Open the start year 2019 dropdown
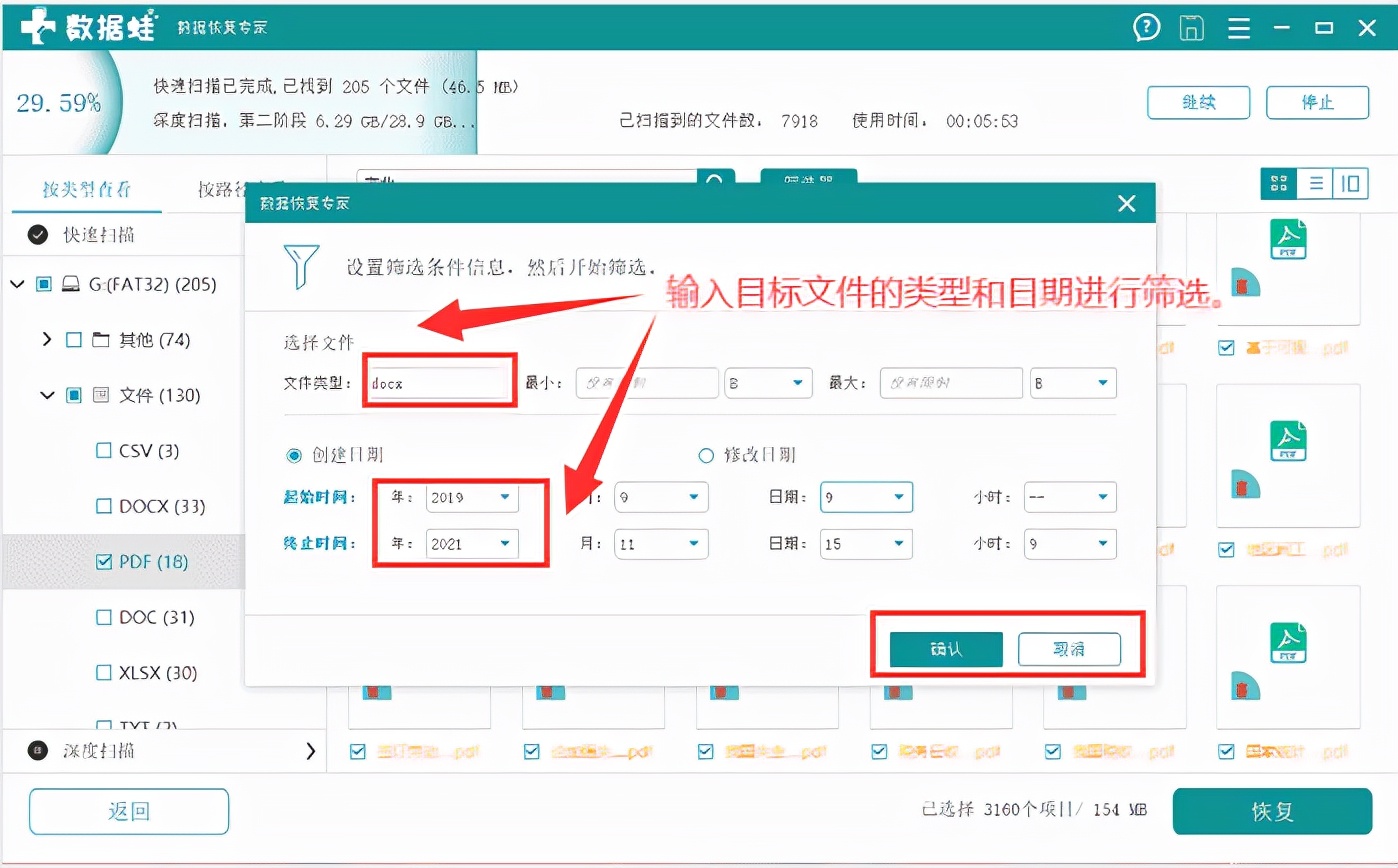 [x=472, y=497]
